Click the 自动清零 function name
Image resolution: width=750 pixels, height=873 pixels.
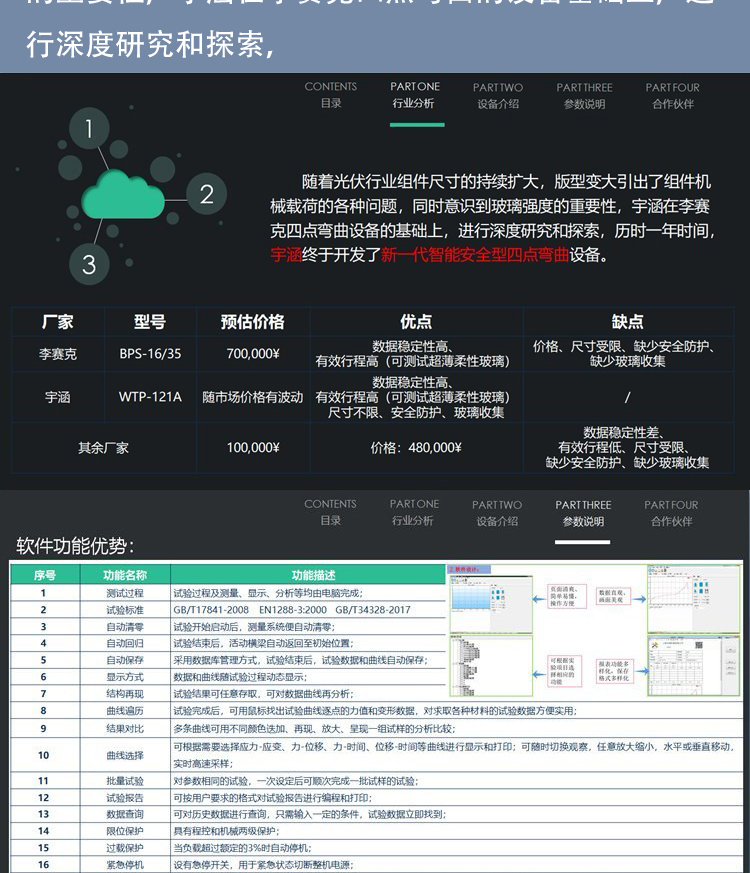125,626
